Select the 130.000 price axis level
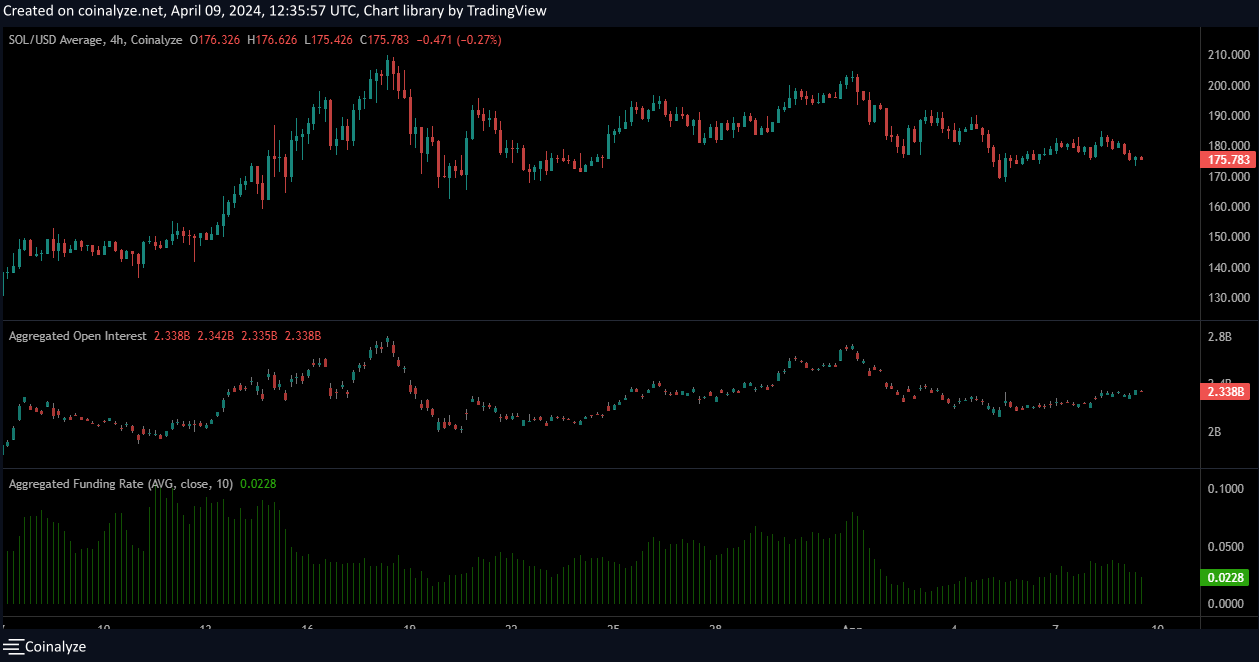Screen dimensions: 1259x662 click(1228, 298)
